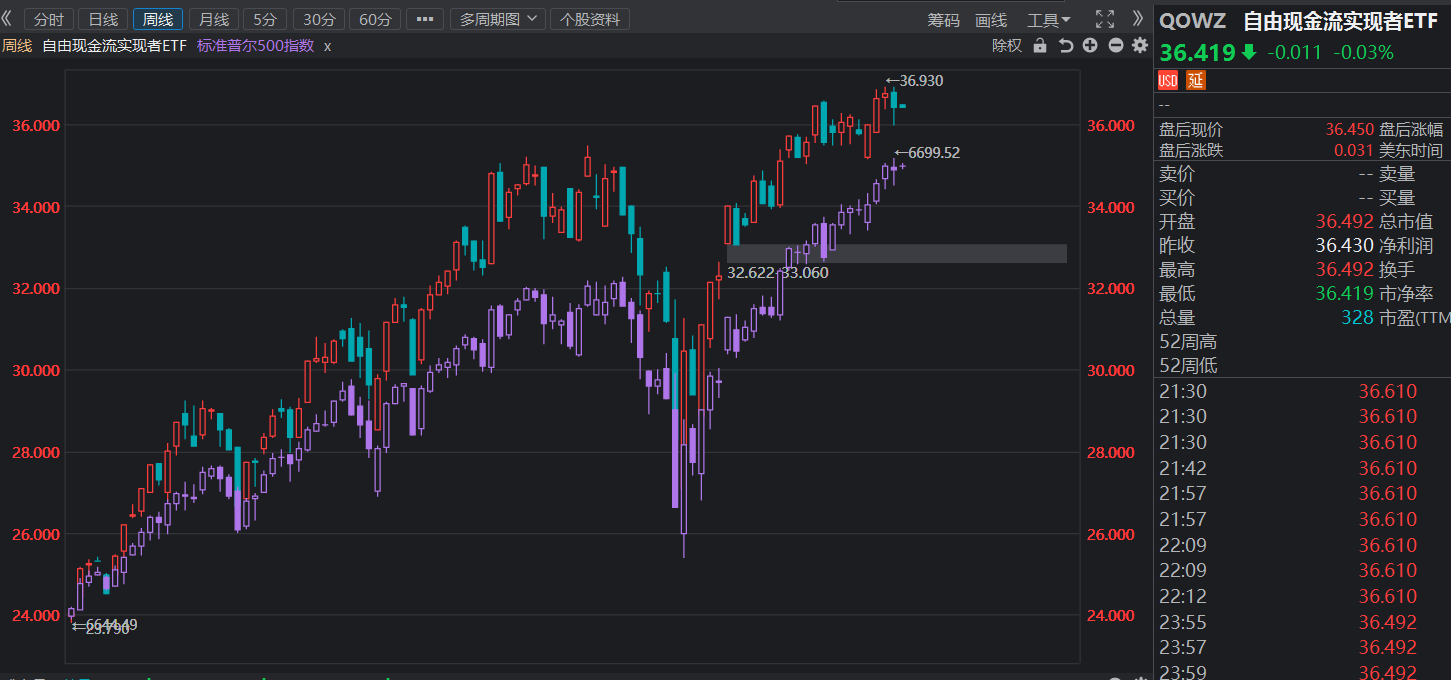Click 30.000 on right price axis

(x=1111, y=371)
